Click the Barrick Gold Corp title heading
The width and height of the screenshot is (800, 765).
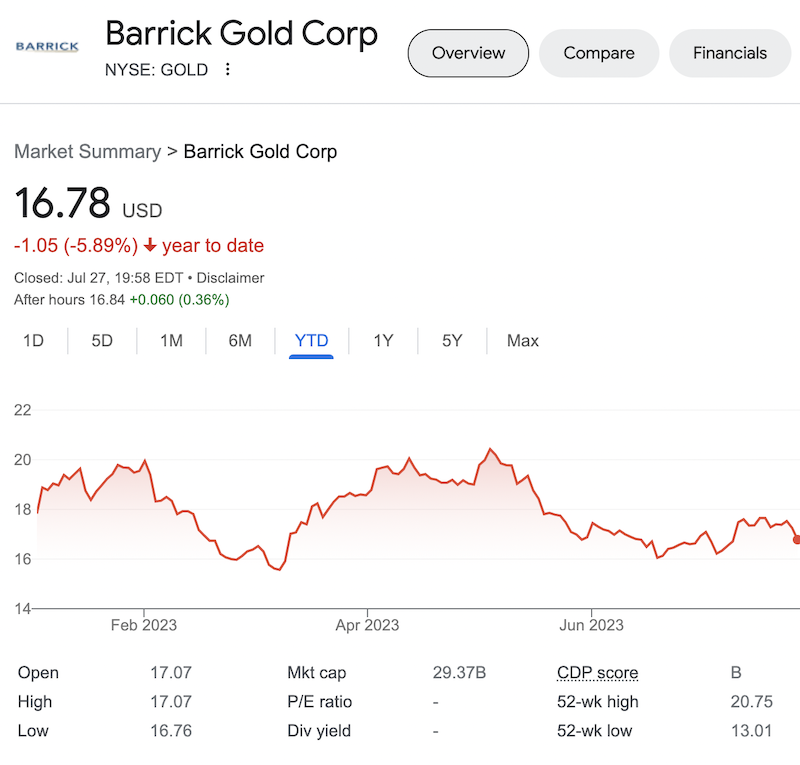pos(241,34)
